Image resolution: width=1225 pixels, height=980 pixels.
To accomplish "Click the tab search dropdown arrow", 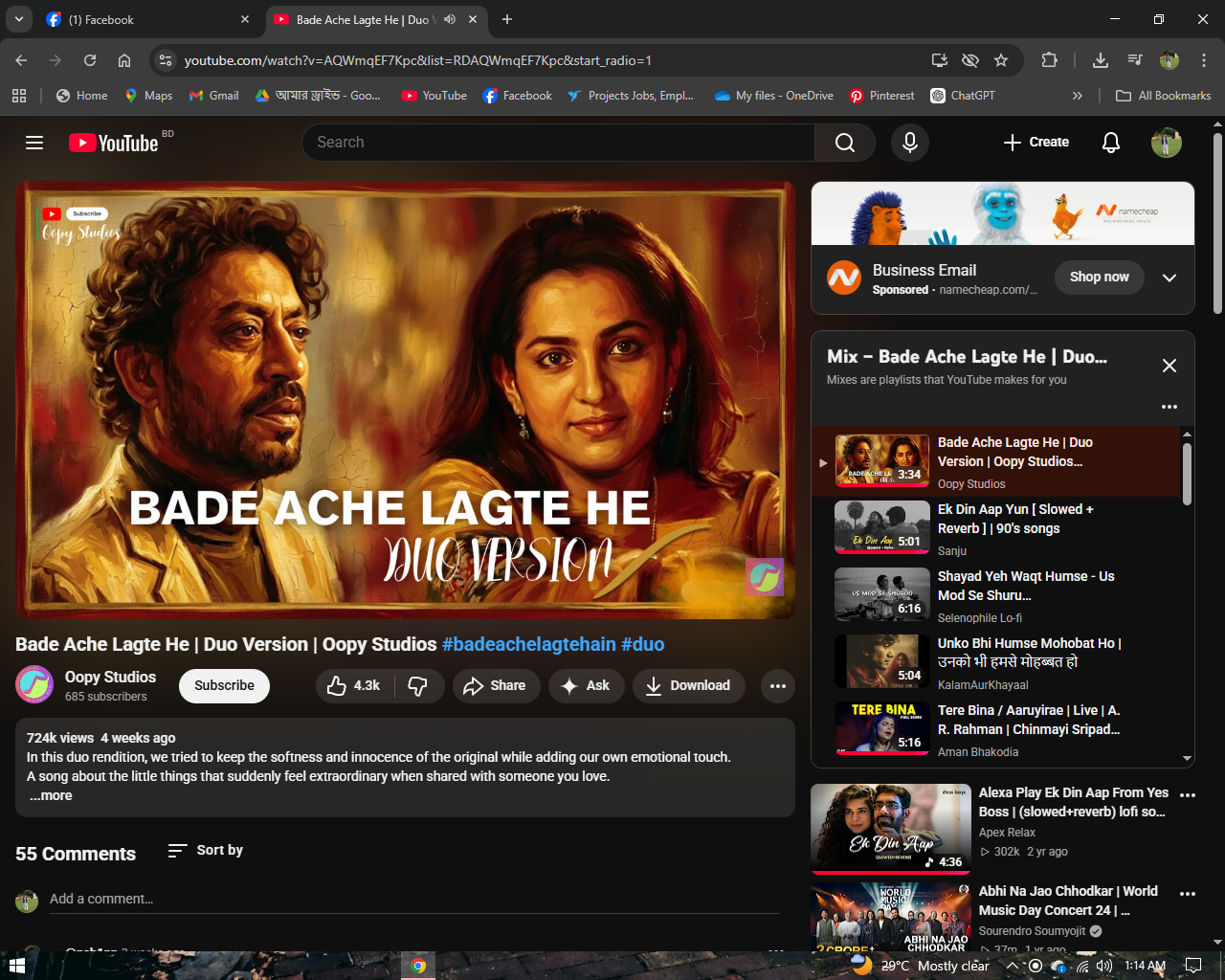I will (19, 19).
